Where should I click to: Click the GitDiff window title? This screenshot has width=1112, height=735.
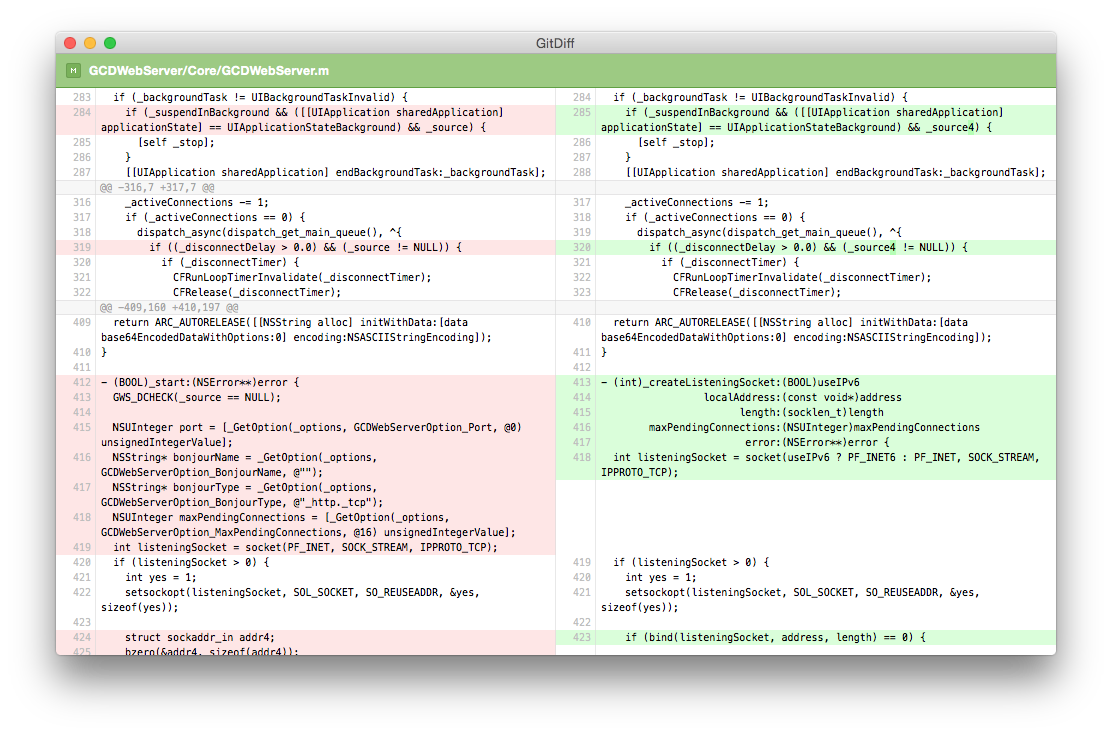555,43
